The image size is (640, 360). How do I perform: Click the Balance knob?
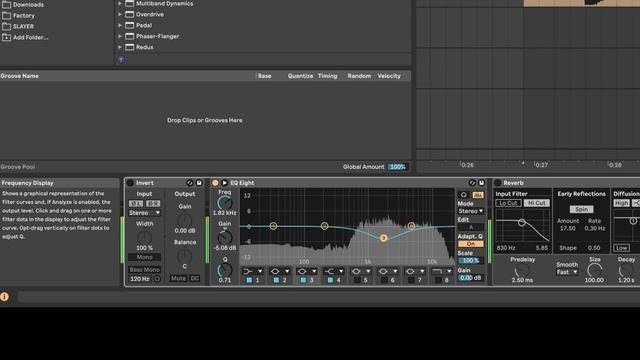[184, 256]
